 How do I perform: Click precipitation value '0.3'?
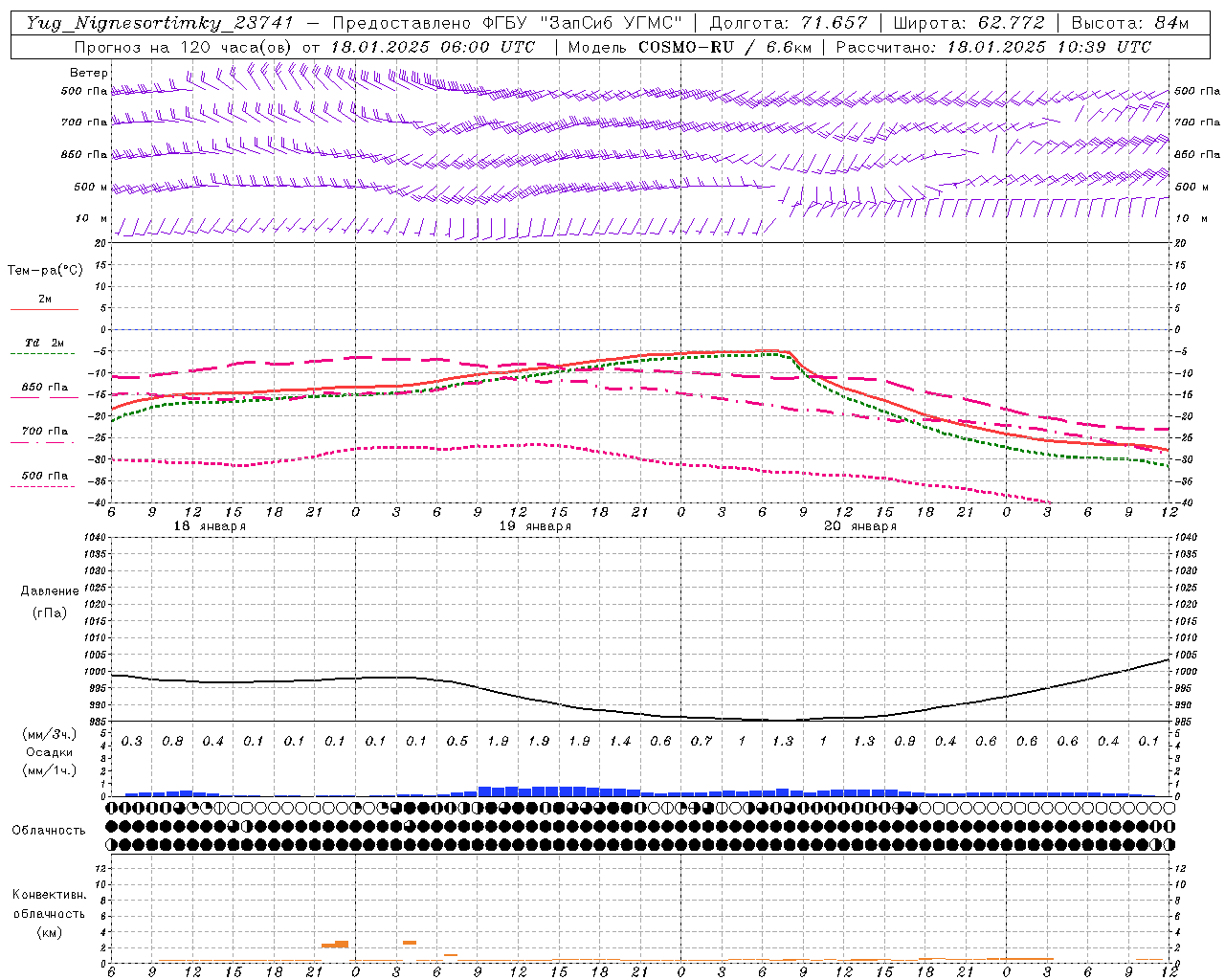[x=132, y=742]
